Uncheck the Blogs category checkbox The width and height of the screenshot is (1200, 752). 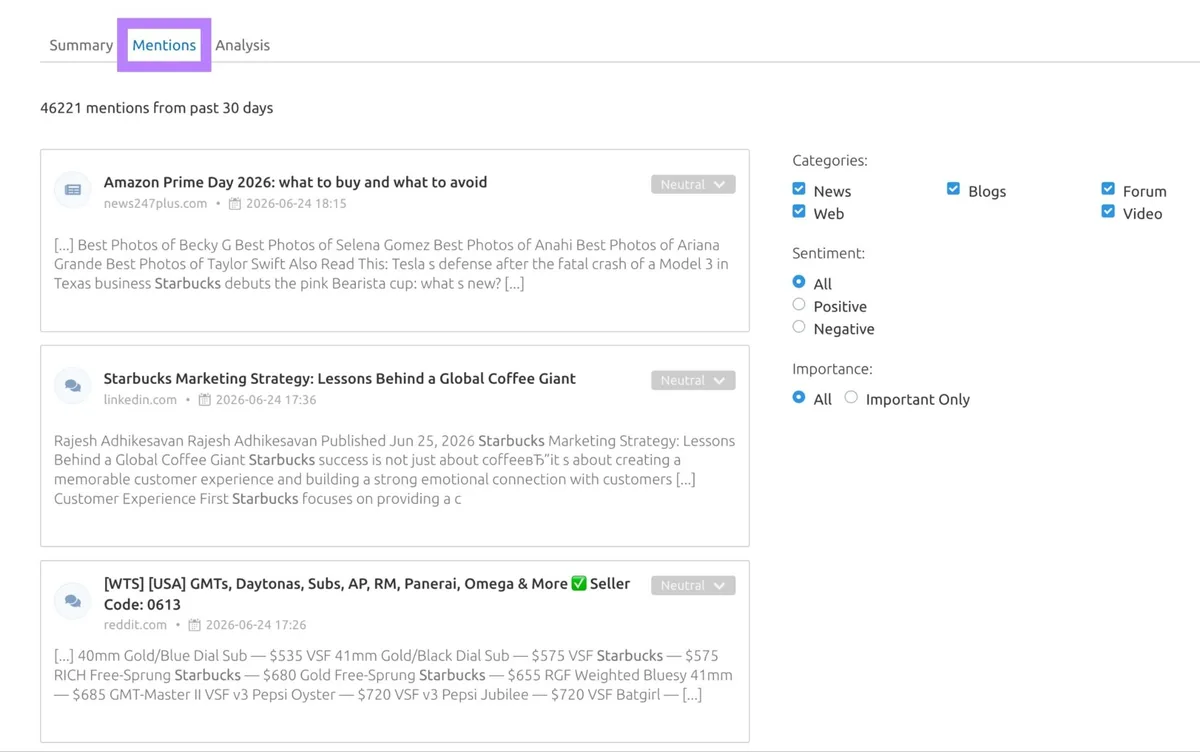click(953, 189)
